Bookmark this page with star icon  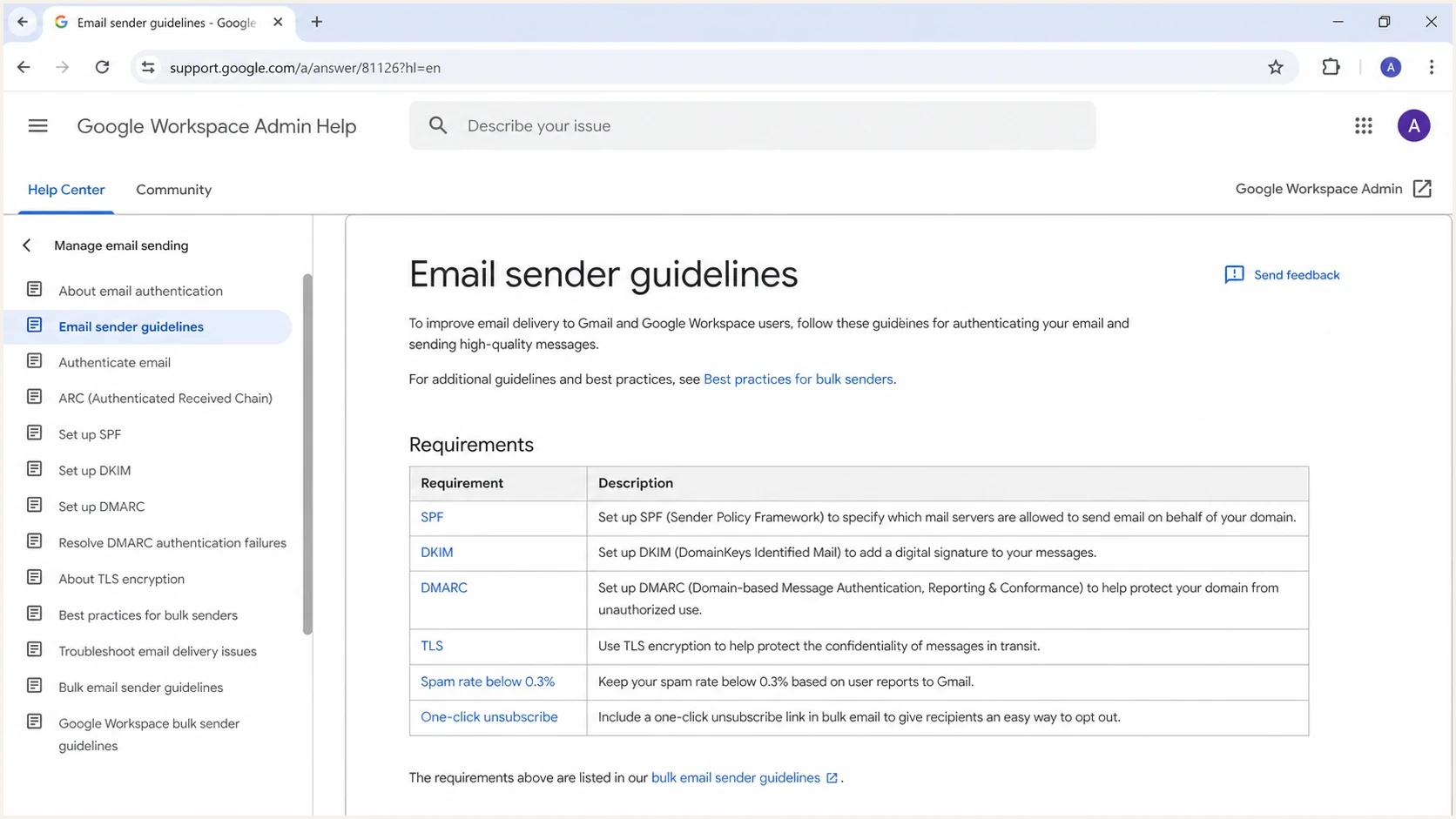click(1276, 67)
